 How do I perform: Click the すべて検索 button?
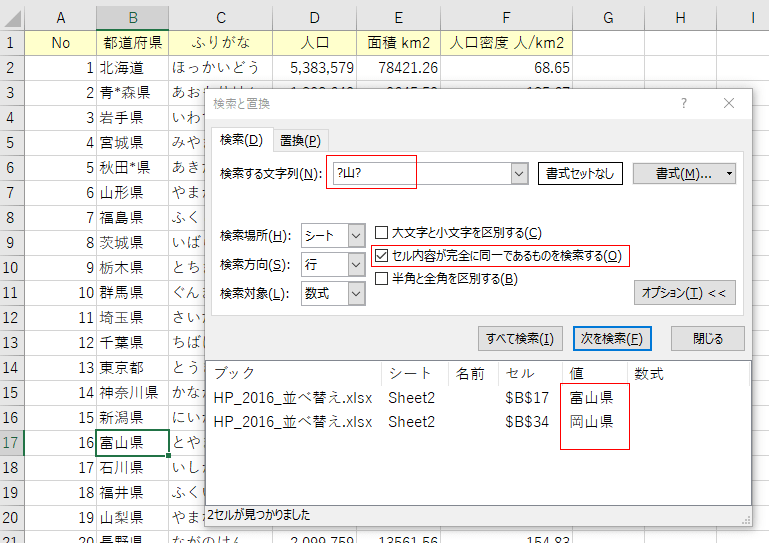[520, 338]
